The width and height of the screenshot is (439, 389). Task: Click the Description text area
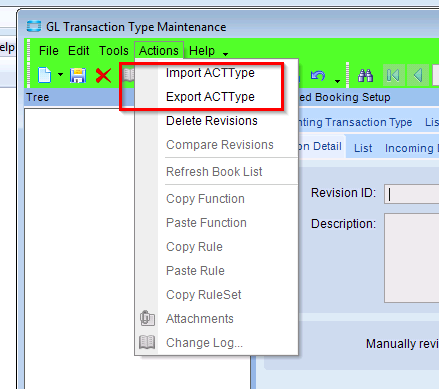pyautogui.click(x=411, y=258)
